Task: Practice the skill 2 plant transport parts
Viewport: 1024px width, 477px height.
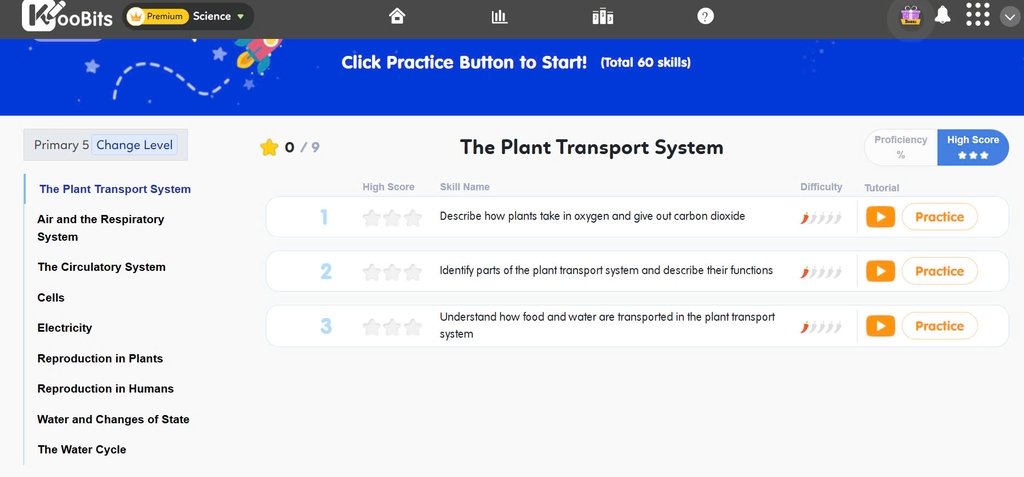Action: click(x=939, y=271)
